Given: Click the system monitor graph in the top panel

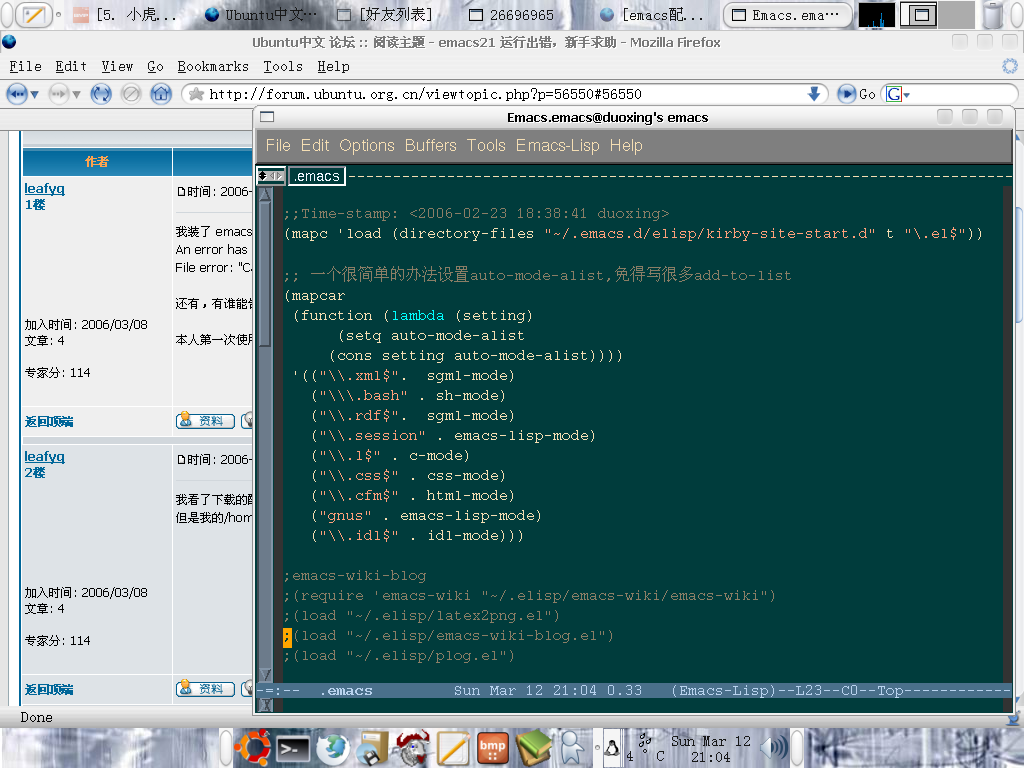Looking at the screenshot, I should click(x=876, y=14).
